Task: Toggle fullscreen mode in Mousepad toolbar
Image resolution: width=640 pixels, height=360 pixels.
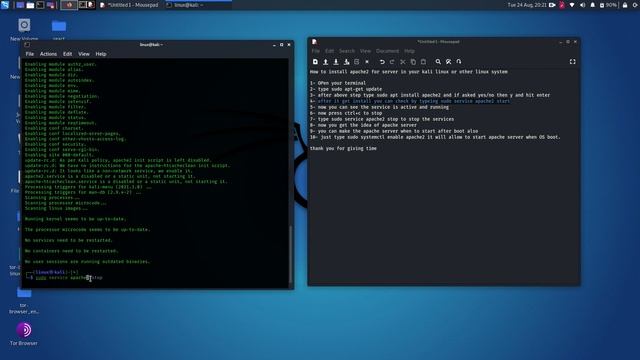Action: (573, 62)
